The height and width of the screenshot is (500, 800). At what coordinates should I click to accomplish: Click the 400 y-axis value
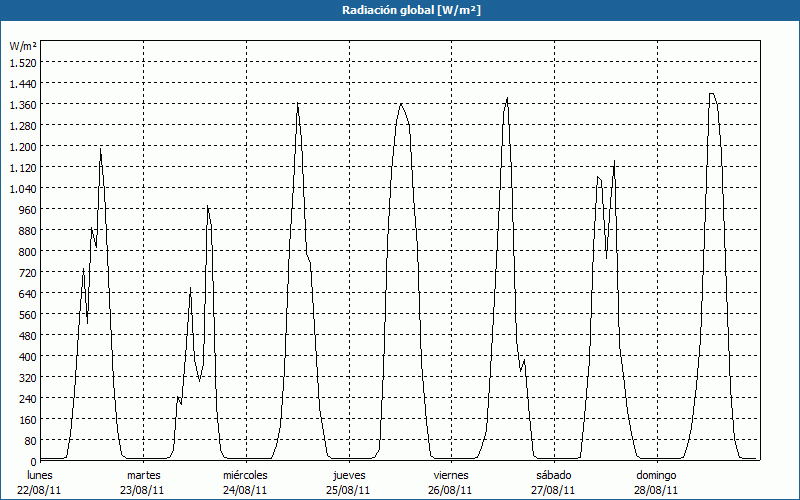point(28,356)
